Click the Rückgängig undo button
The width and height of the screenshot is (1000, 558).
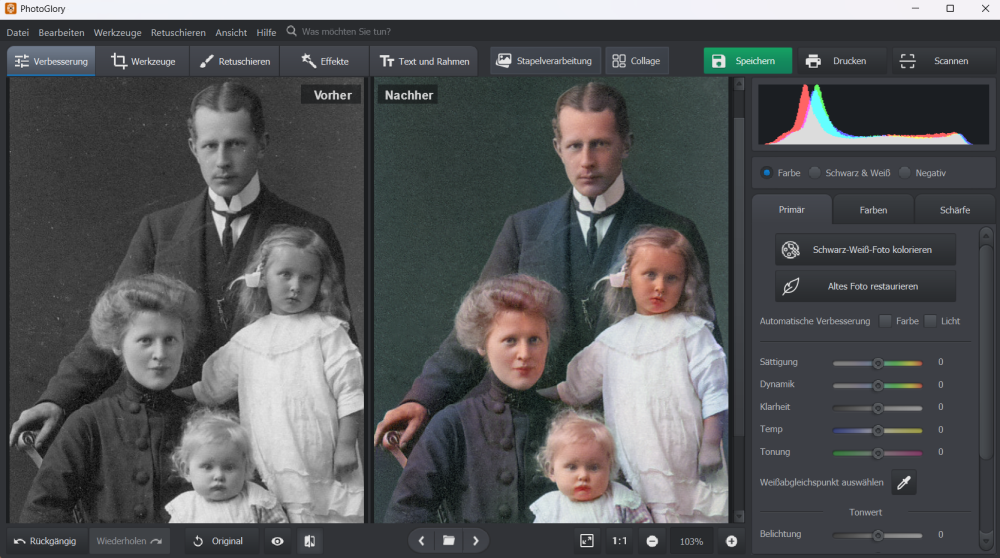coord(45,541)
